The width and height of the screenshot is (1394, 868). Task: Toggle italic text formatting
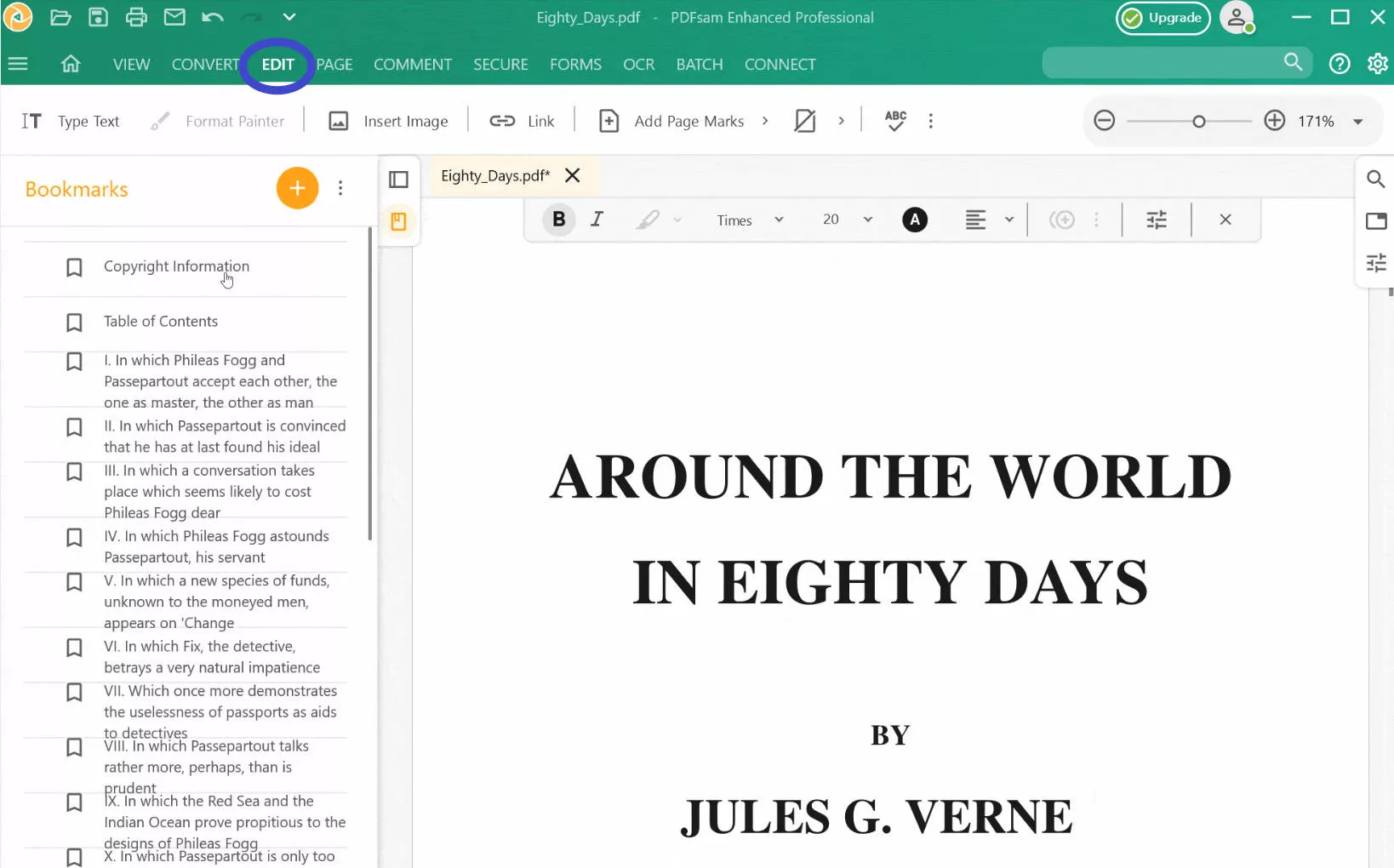[597, 220]
